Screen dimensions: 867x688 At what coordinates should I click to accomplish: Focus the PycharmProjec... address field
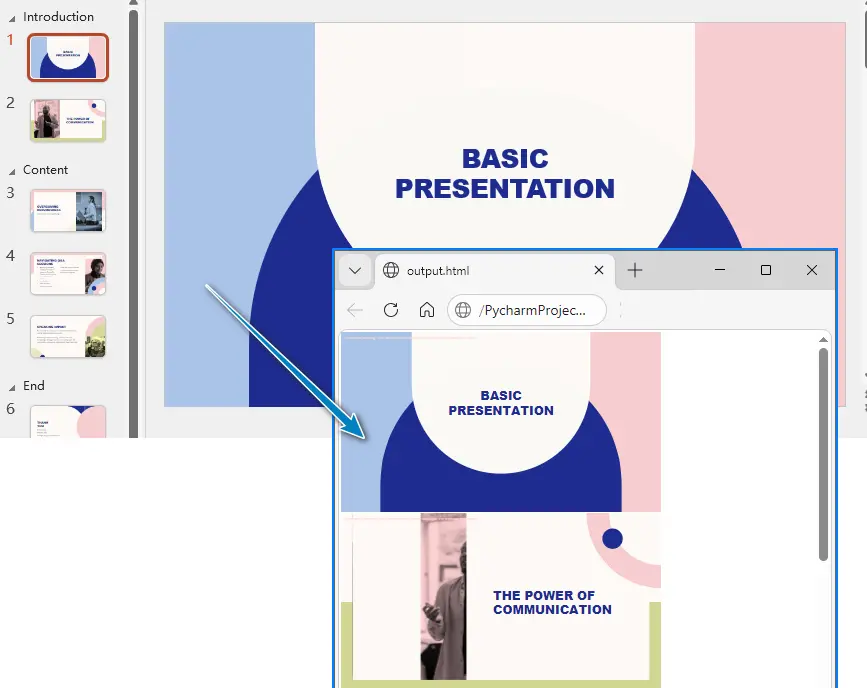526,310
